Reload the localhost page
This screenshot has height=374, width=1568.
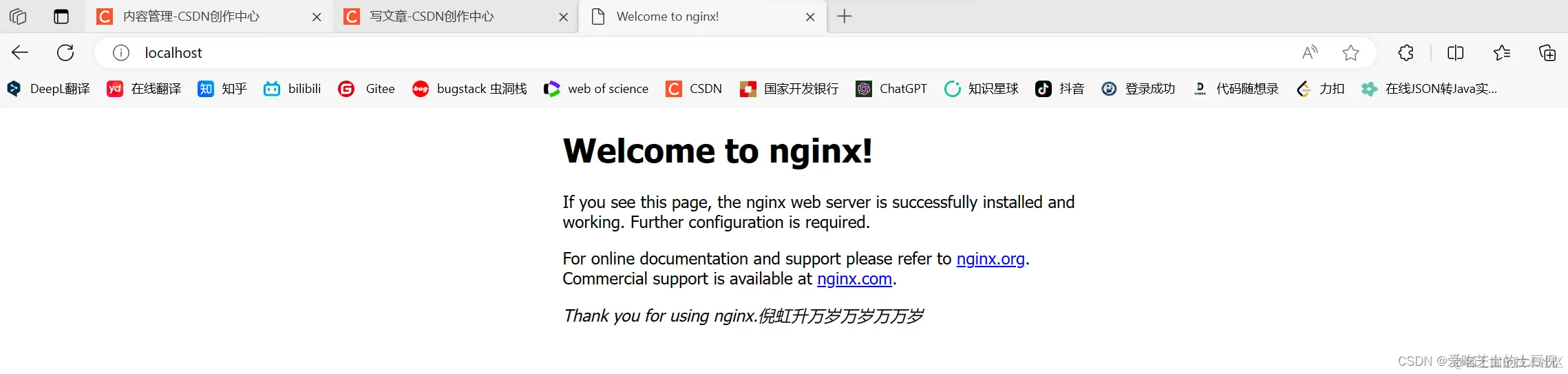point(65,52)
